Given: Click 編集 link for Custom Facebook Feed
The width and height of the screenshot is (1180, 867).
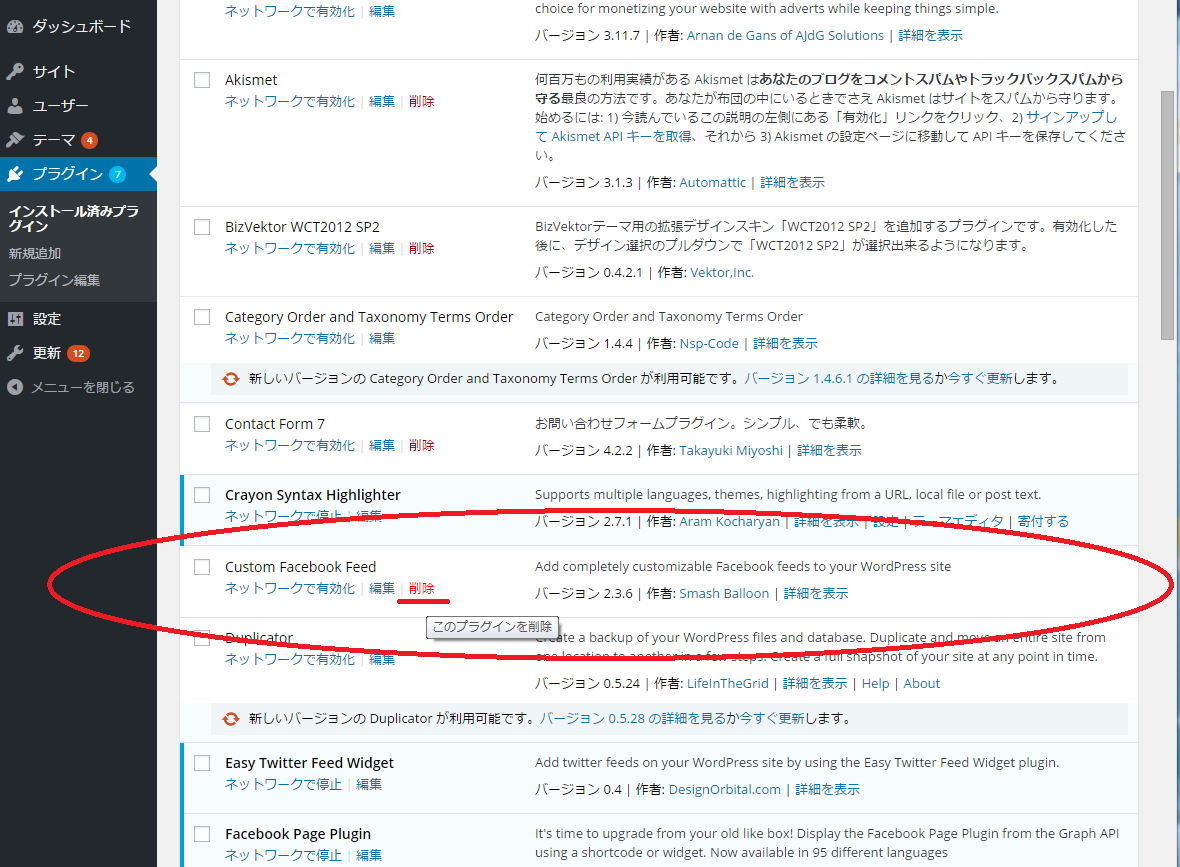Looking at the screenshot, I should 382,589.
